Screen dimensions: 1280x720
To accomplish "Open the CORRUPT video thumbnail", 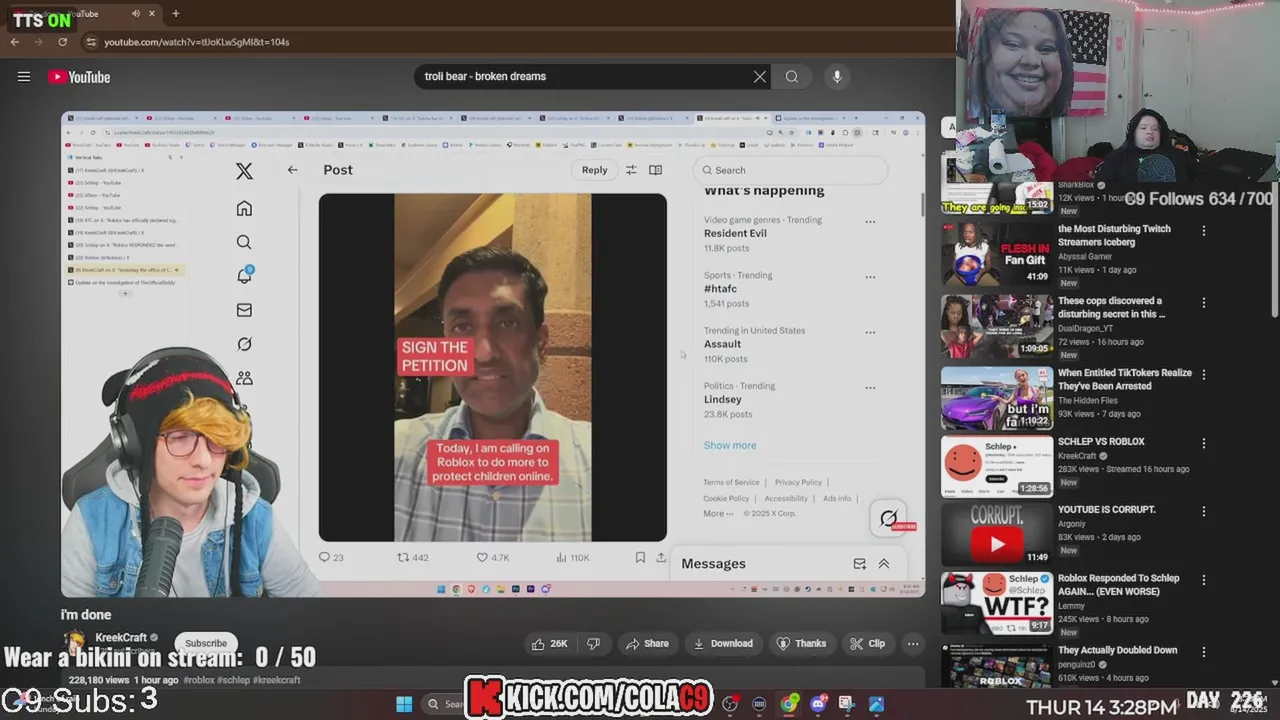I will [997, 534].
